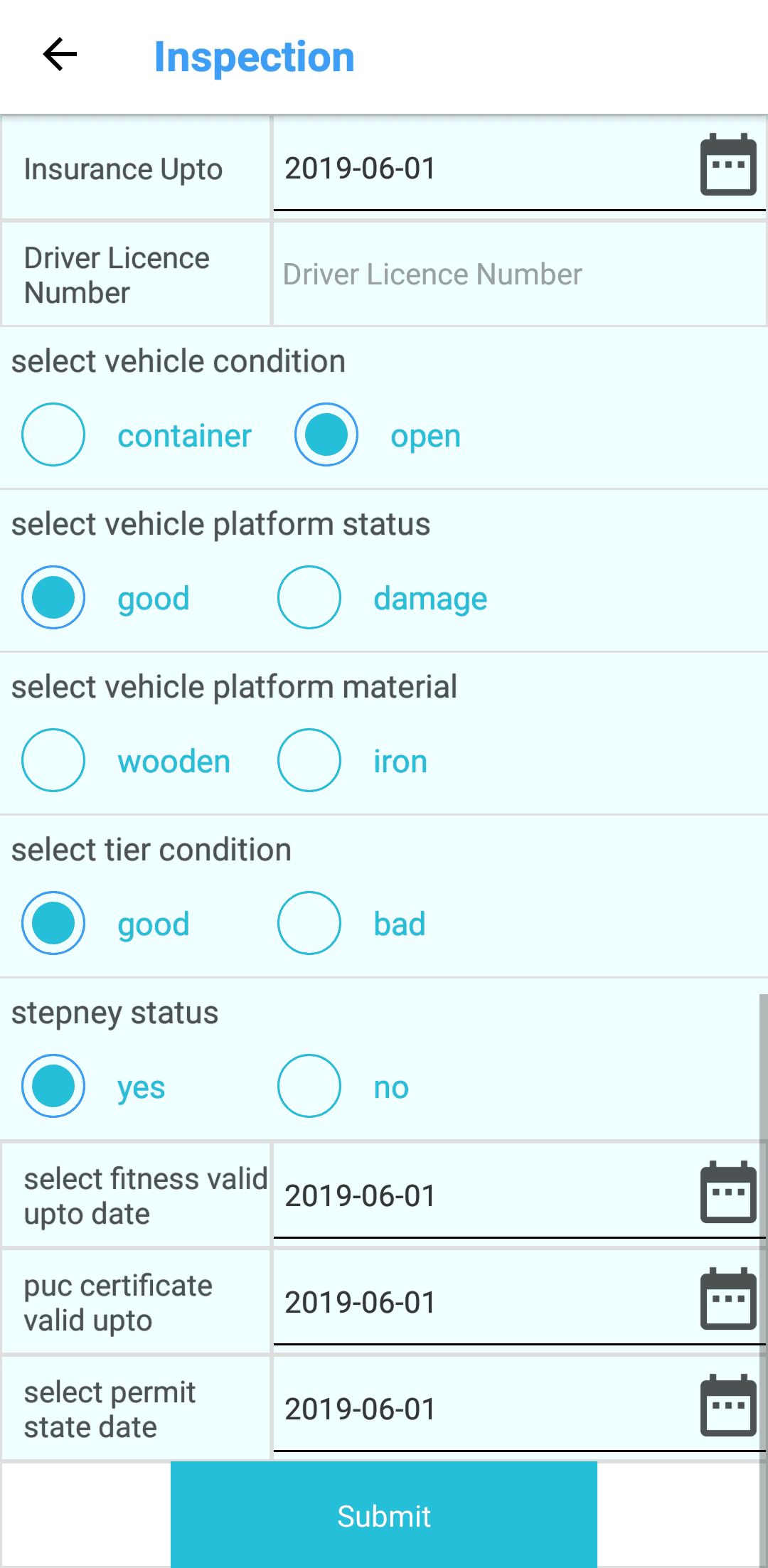Viewport: 768px width, 1568px height.
Task: Select container vehicle condition
Action: (x=53, y=434)
